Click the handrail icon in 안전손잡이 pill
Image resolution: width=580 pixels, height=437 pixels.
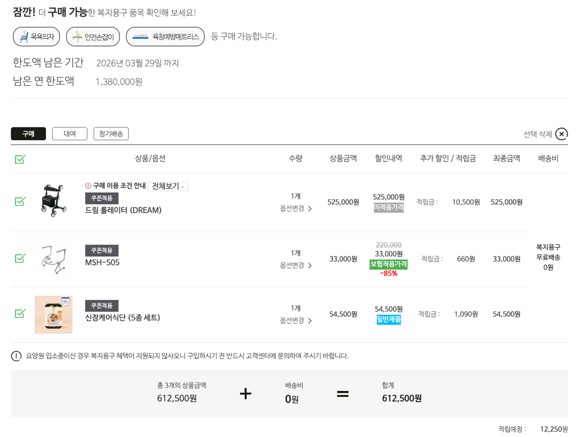77,37
